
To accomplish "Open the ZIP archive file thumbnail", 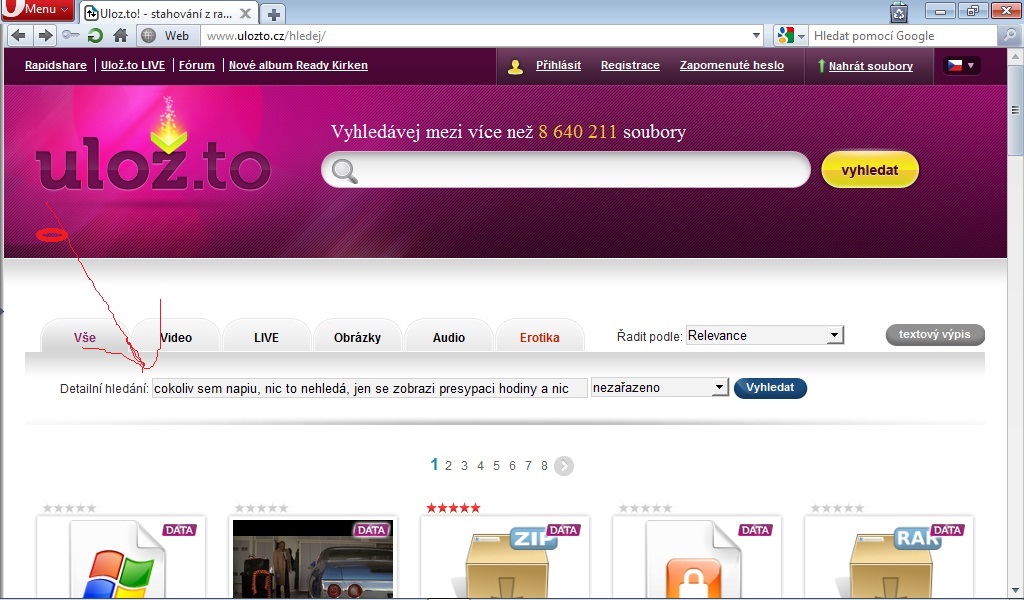I will point(505,559).
